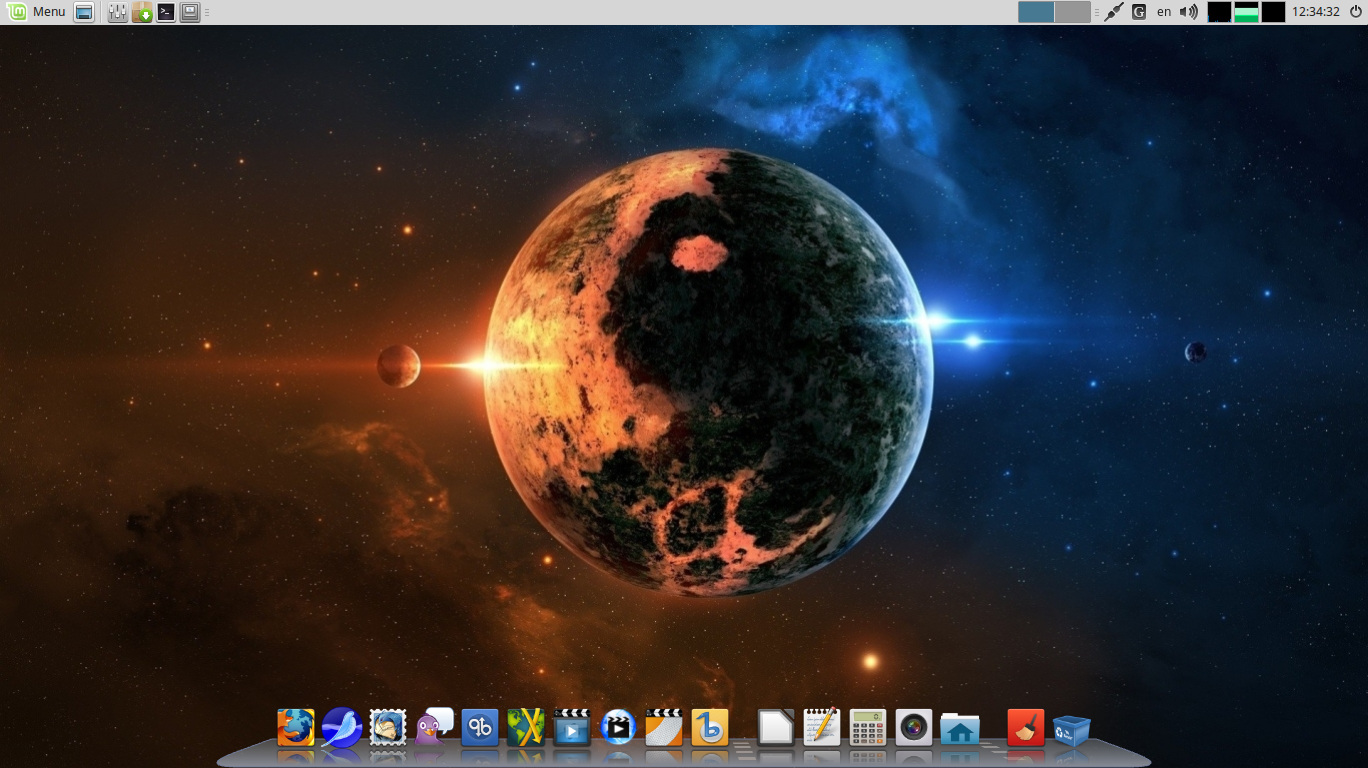Click the clock showing 12:34:32
Viewport: 1368px width, 768px height.
pyautogui.click(x=1316, y=12)
